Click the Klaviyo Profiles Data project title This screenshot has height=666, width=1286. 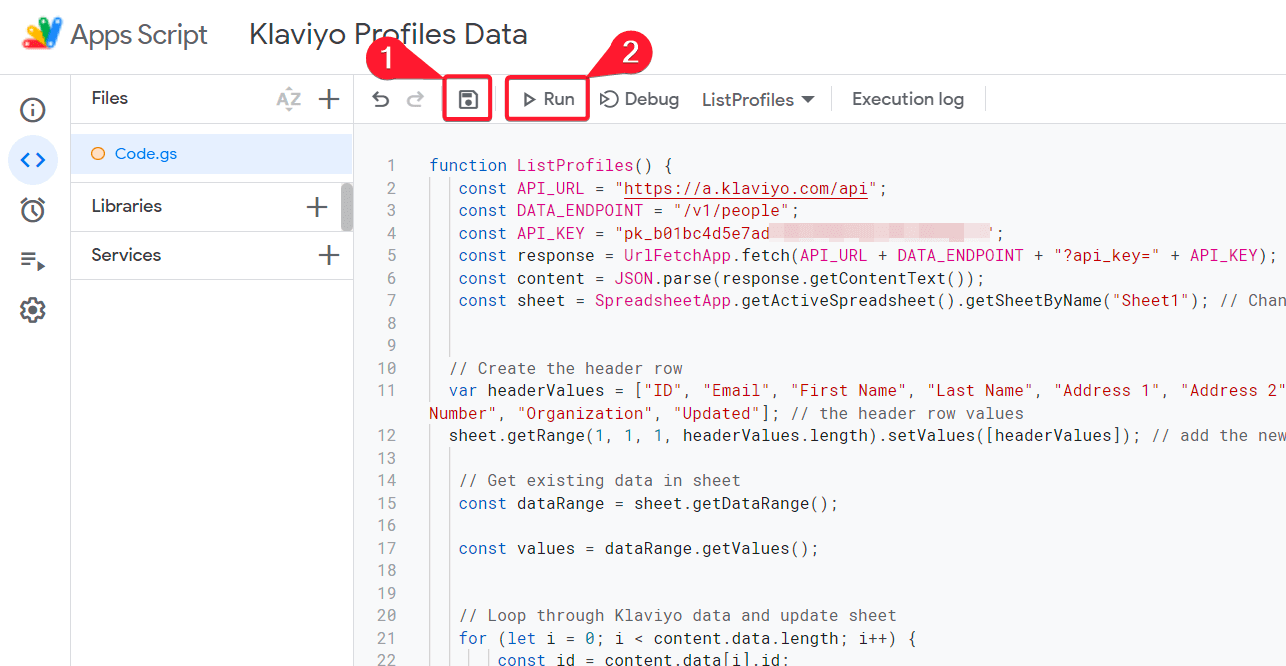click(388, 35)
